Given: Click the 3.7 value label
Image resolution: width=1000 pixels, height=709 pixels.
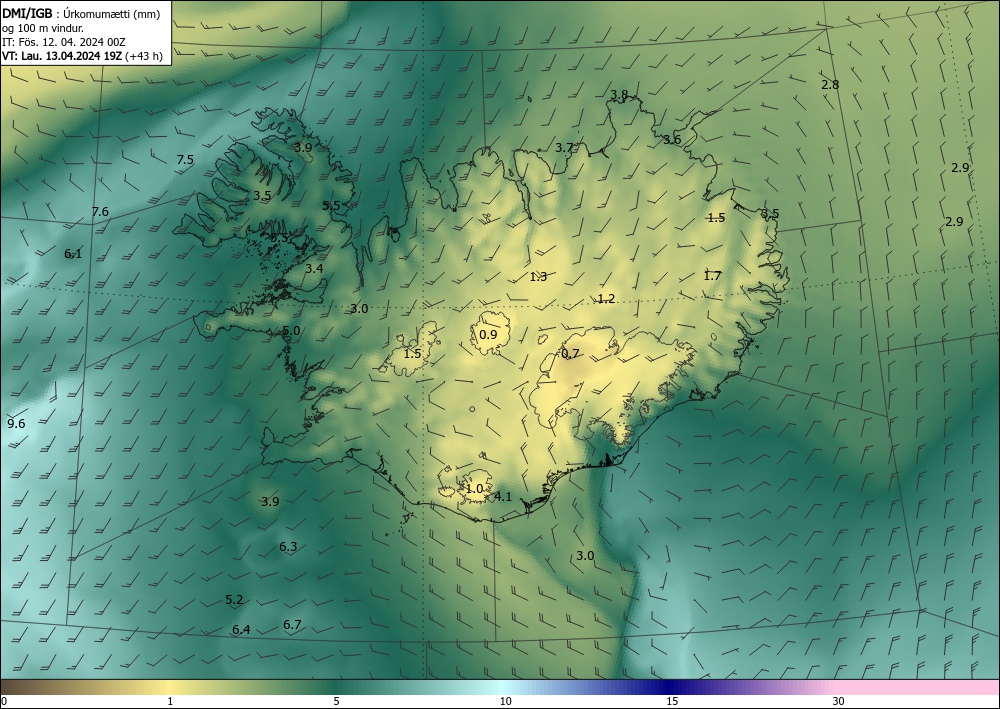Looking at the screenshot, I should [x=564, y=148].
